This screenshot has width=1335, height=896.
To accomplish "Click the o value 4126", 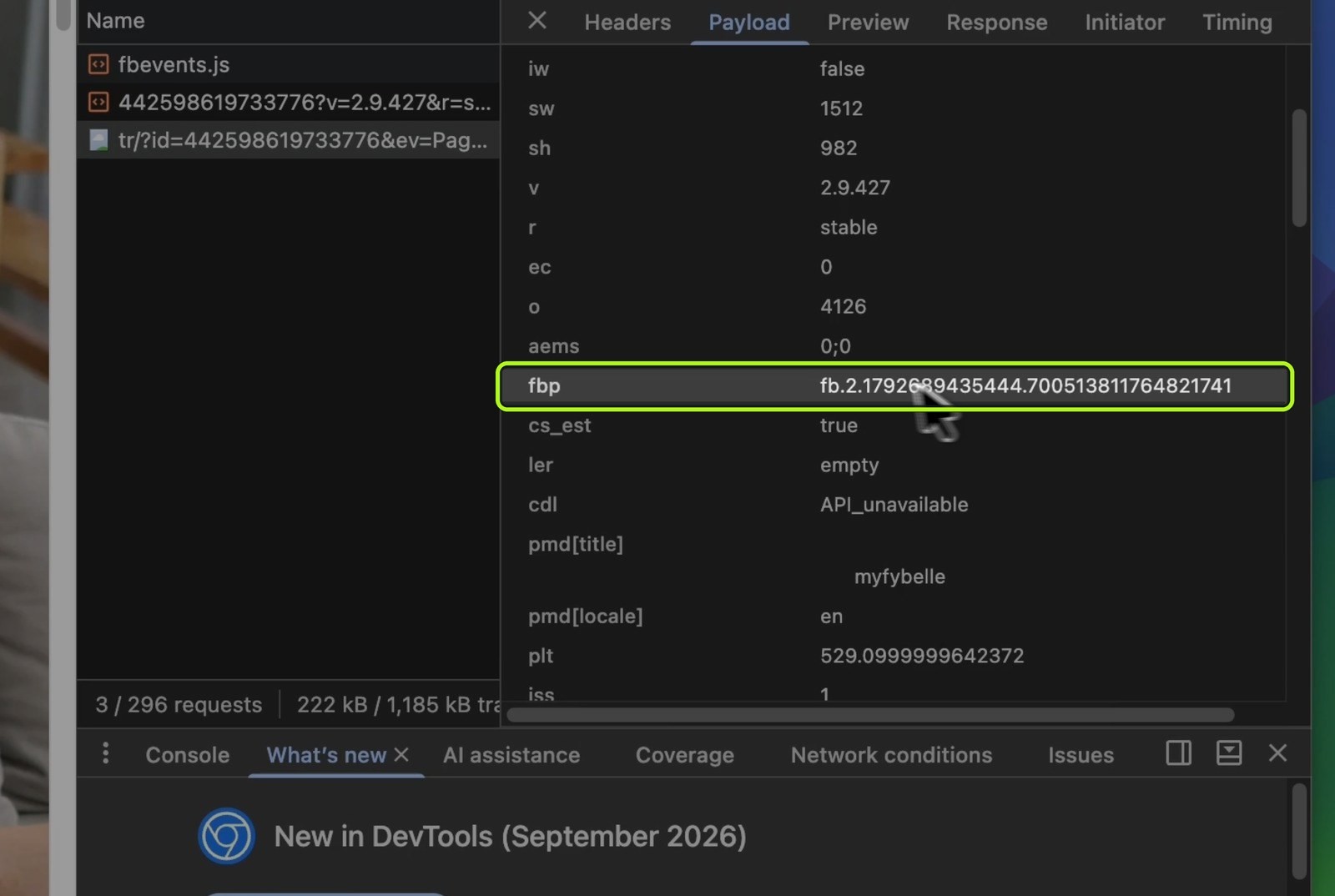I will (843, 306).
